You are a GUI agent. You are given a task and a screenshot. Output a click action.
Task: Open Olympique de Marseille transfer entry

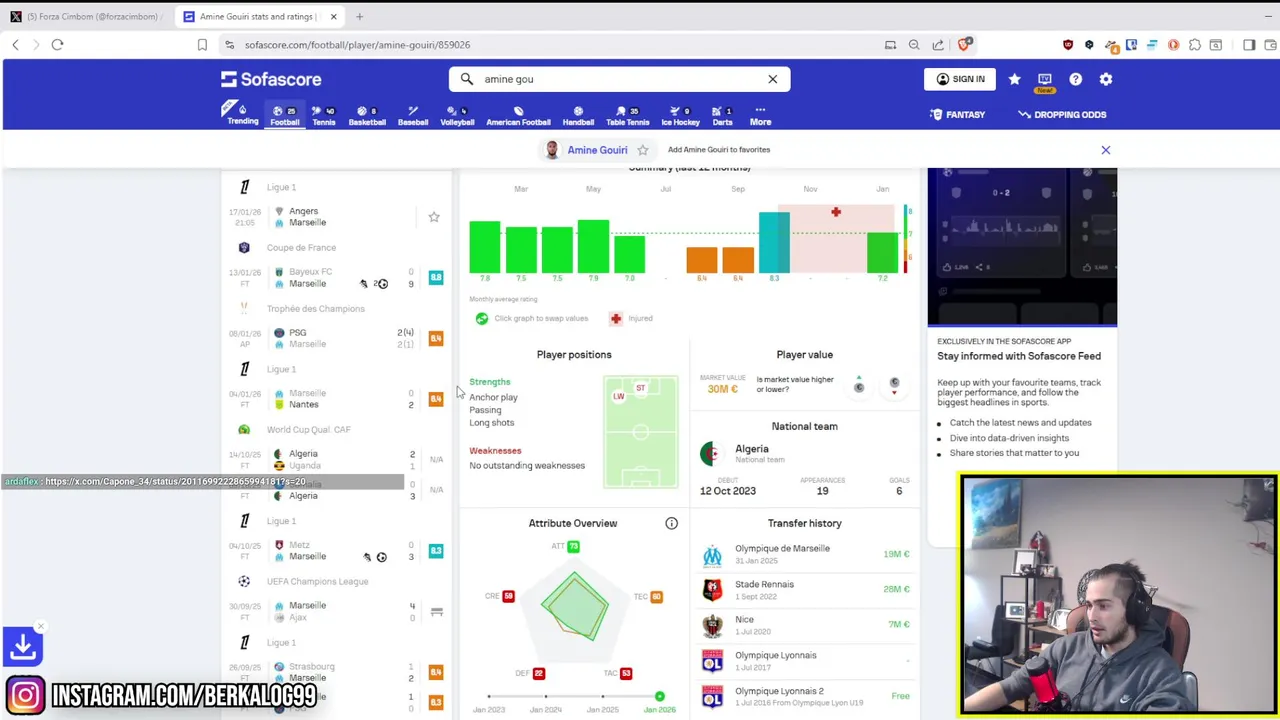(x=805, y=554)
